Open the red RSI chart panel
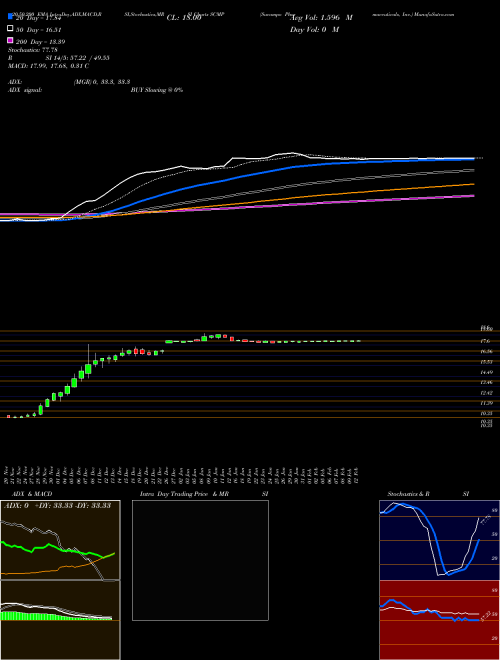Image resolution: width=500 pixels, height=660 pixels. click(x=439, y=620)
